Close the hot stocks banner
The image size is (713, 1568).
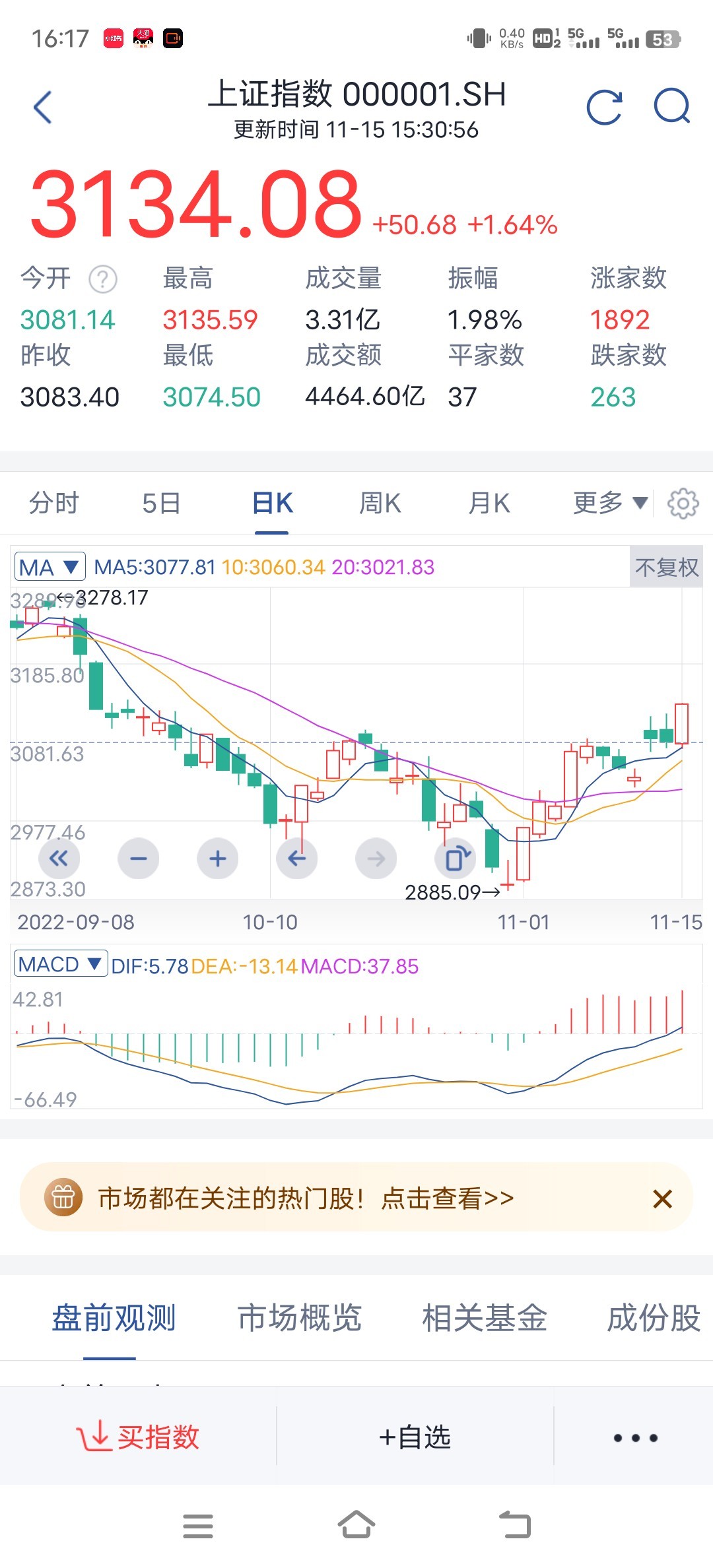pos(662,1198)
